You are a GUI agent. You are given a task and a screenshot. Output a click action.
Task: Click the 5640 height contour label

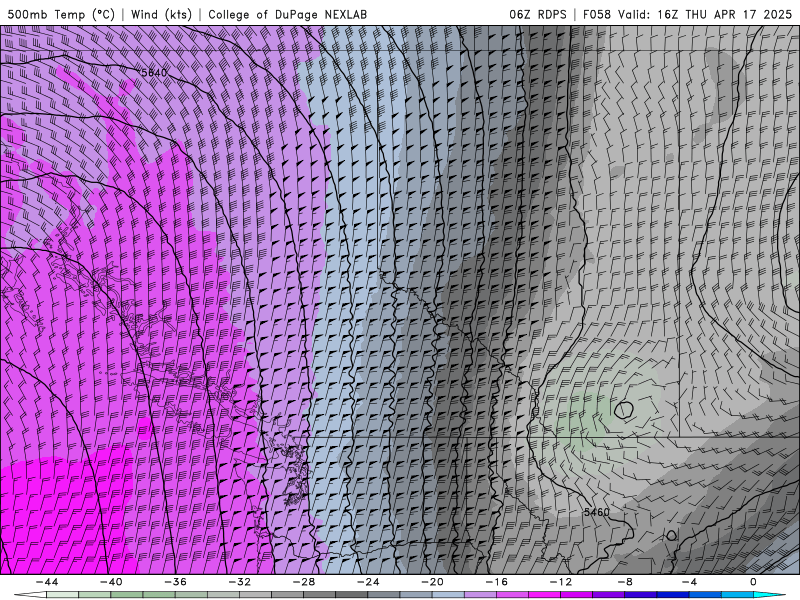[154, 73]
